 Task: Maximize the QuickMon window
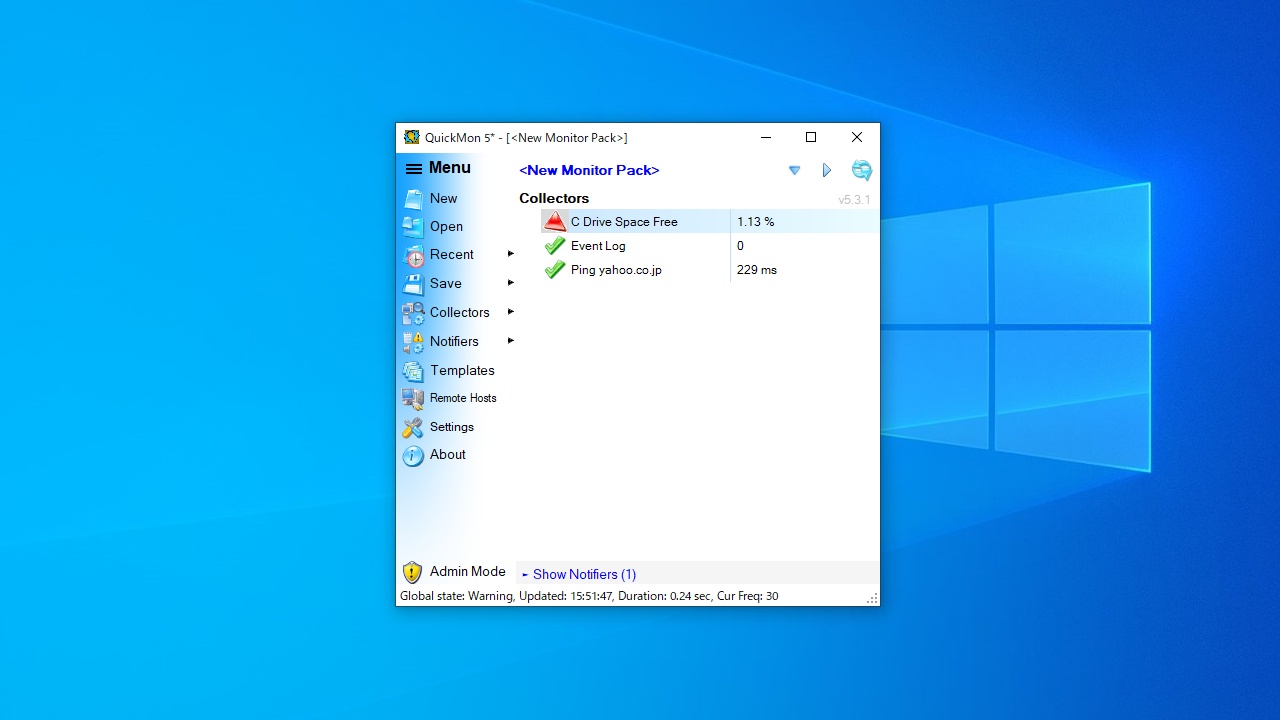coord(811,137)
